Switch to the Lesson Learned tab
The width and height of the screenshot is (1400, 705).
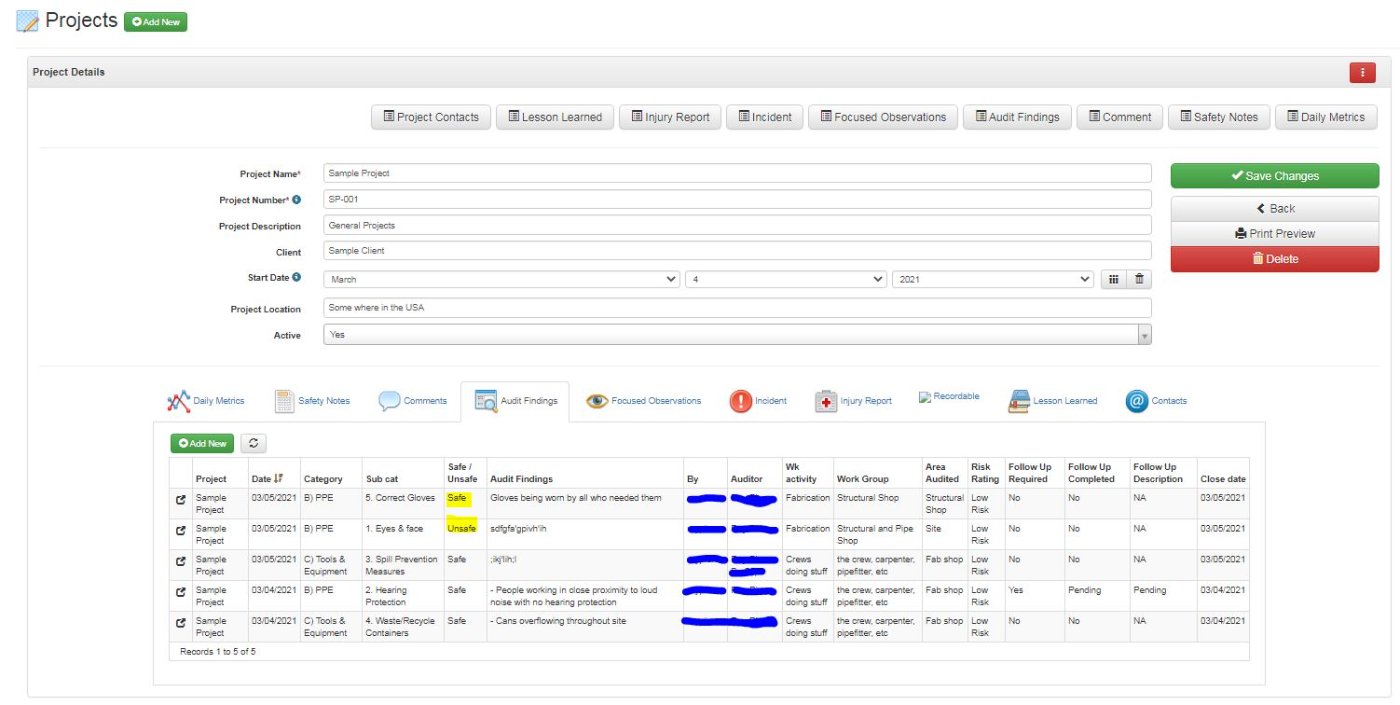[1053, 401]
